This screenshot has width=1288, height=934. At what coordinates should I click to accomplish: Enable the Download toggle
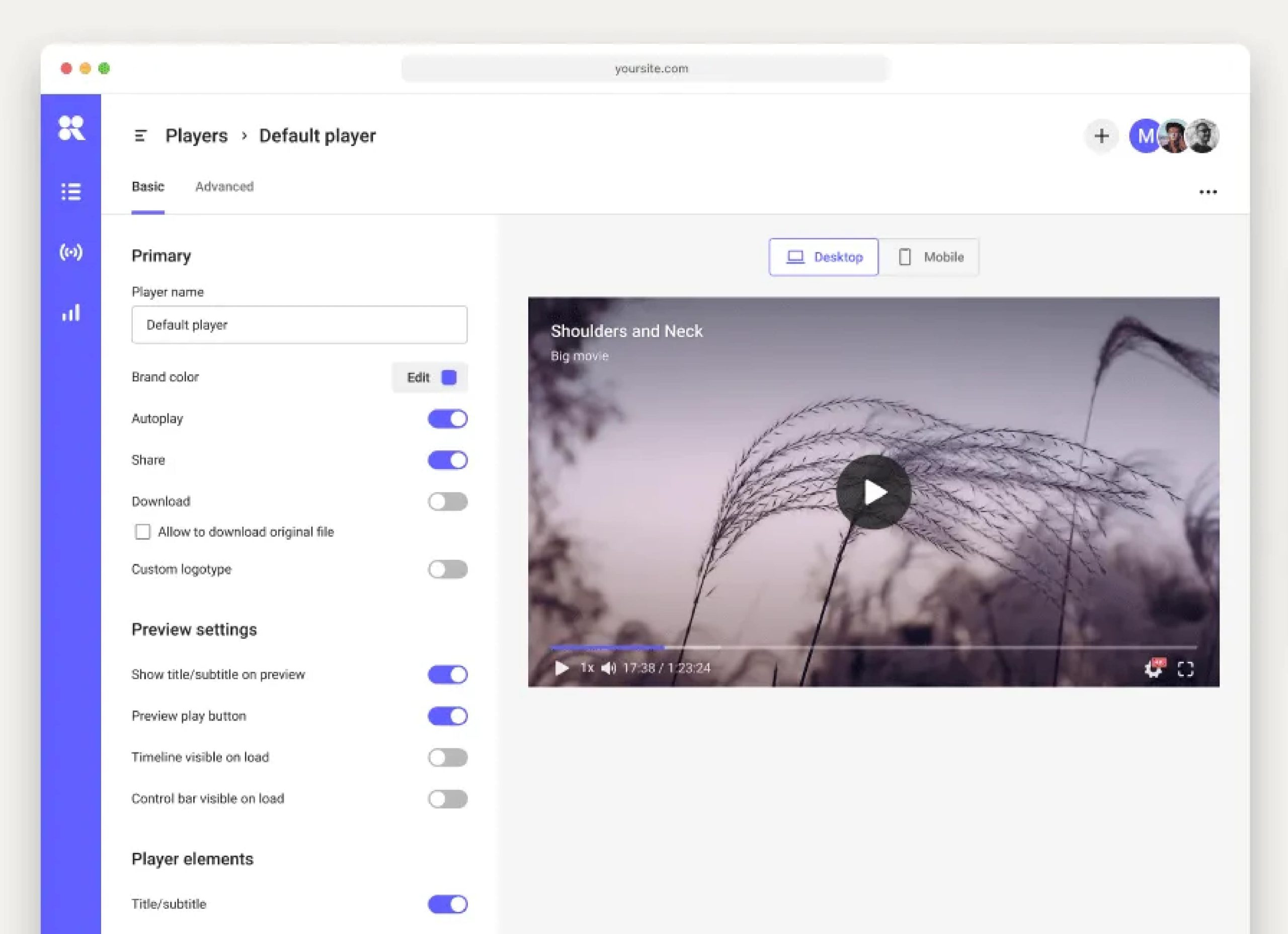[447, 501]
